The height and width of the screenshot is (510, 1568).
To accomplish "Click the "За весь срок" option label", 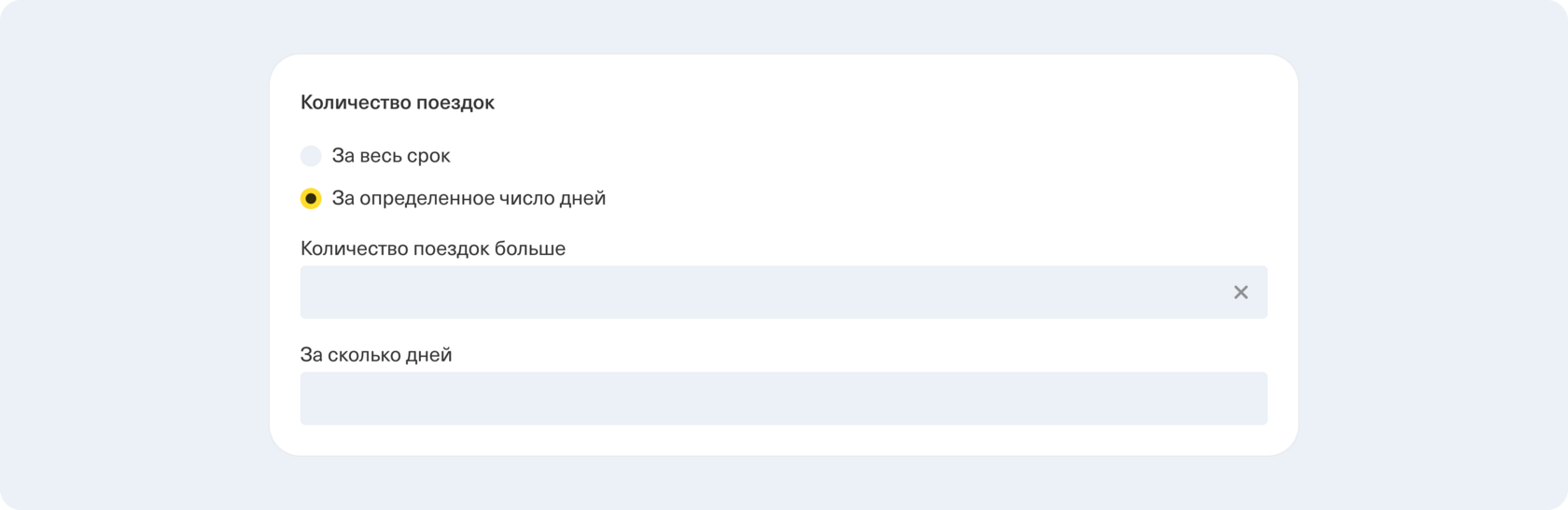I will [391, 156].
